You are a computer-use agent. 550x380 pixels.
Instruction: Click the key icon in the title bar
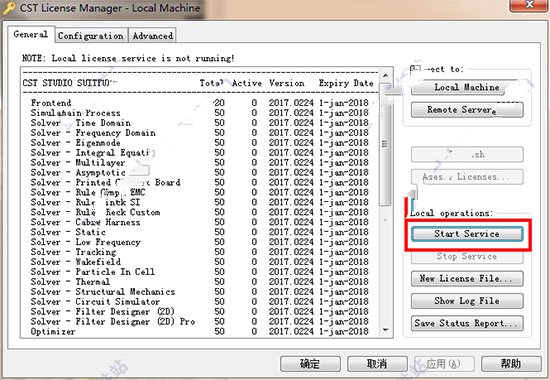[x=8, y=8]
